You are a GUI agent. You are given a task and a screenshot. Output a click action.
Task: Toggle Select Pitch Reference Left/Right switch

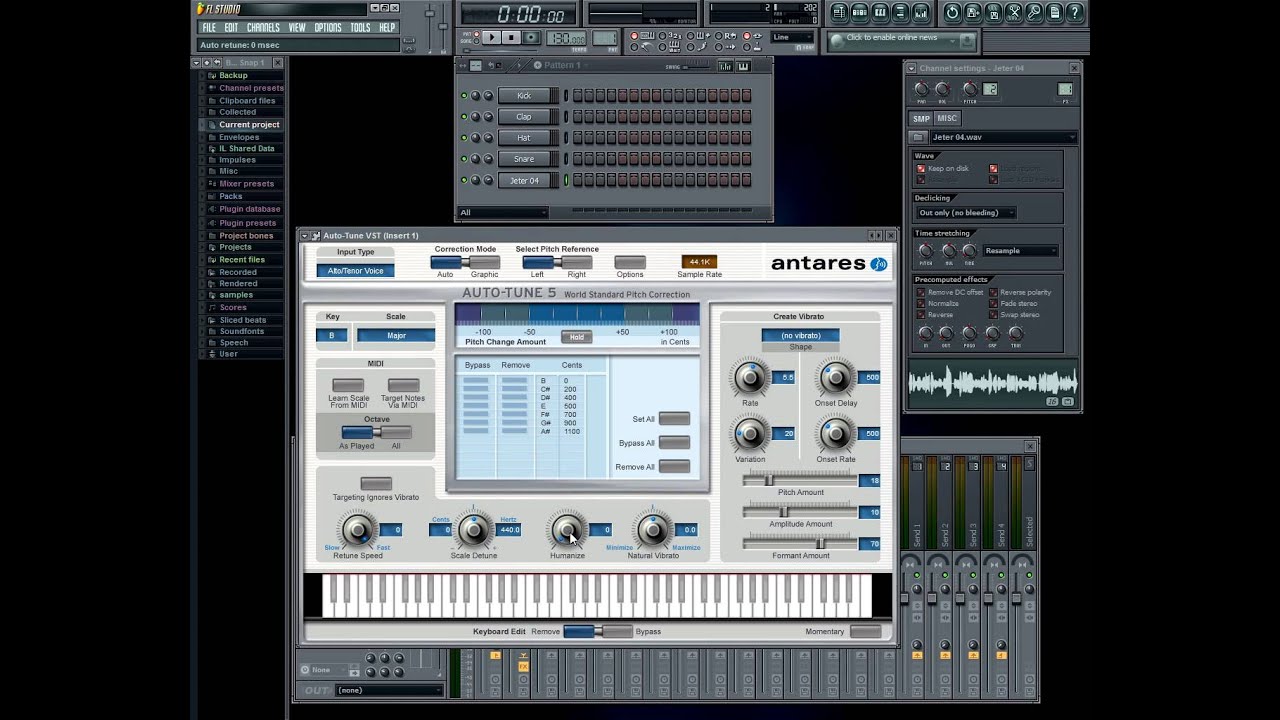pos(557,262)
